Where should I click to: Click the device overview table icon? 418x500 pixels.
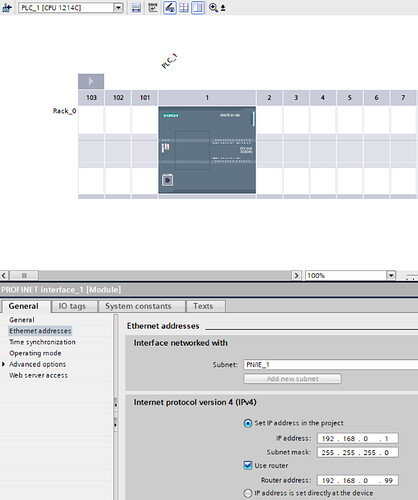pos(136,7)
